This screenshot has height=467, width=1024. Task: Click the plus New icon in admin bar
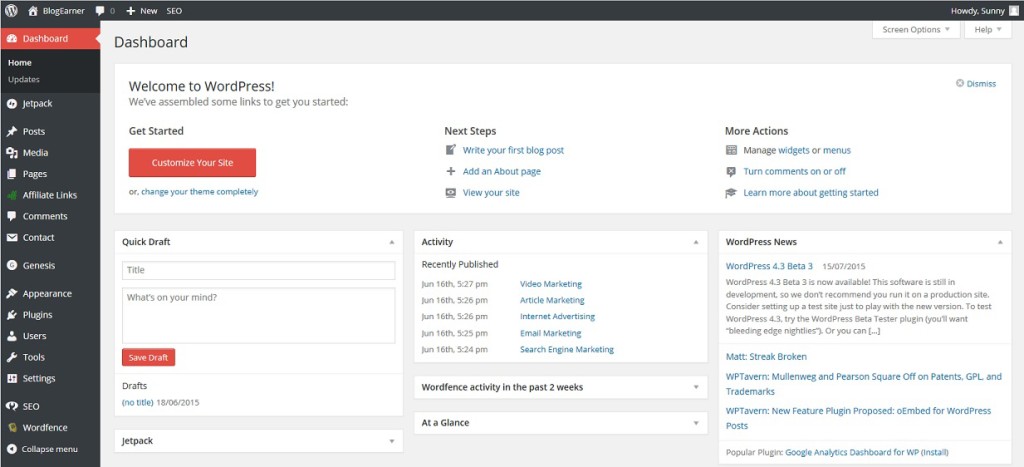point(131,11)
